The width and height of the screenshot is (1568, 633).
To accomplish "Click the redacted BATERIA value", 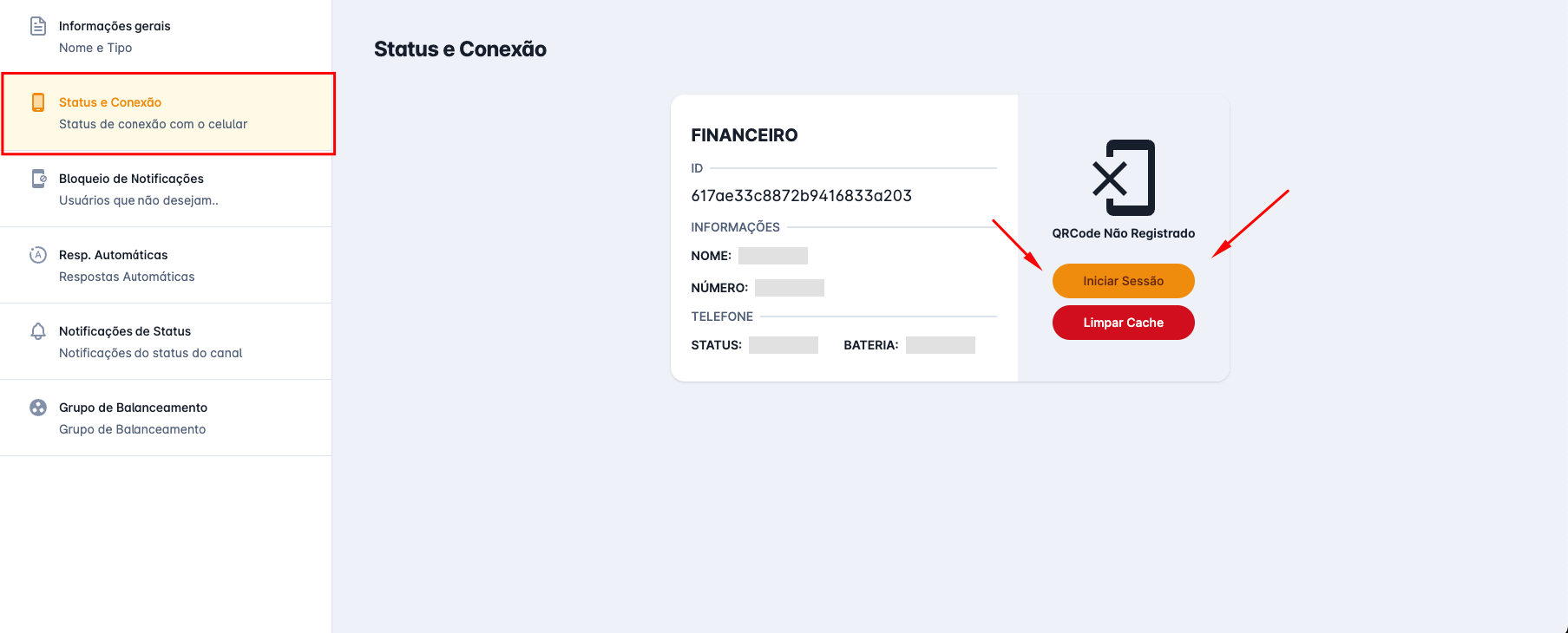I will pyautogui.click(x=941, y=344).
